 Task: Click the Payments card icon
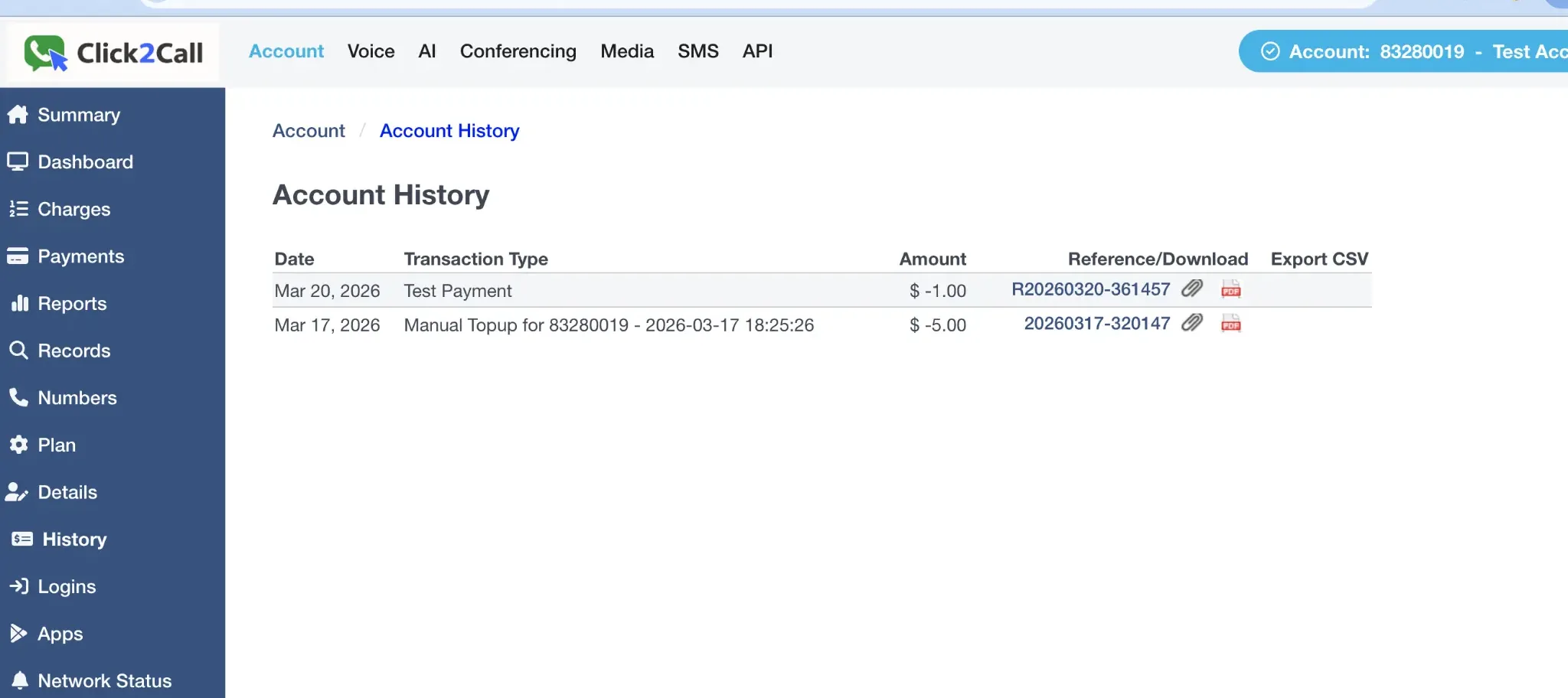point(19,256)
